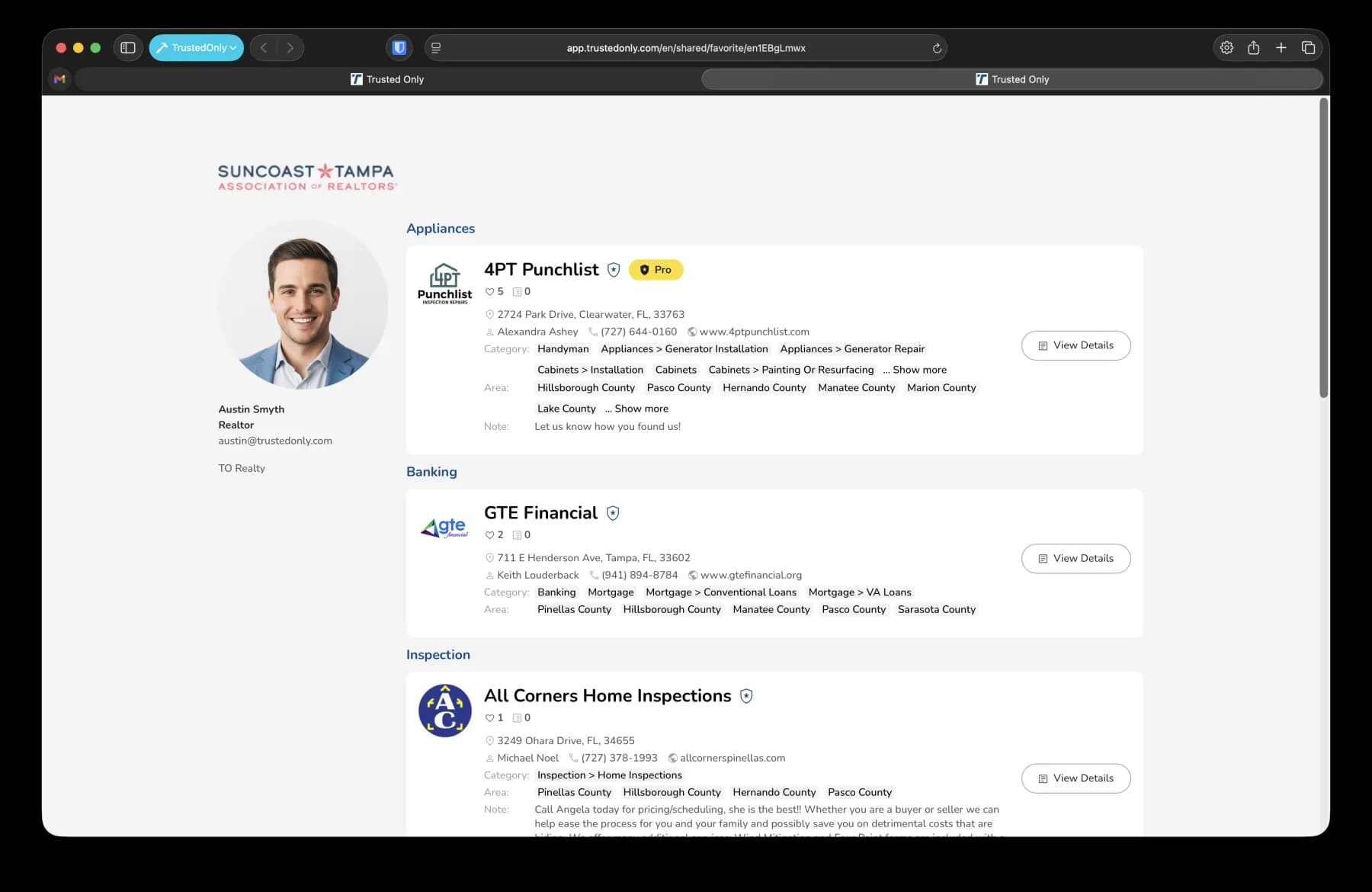Viewport: 1372px width, 892px height.
Task: Reload the current page
Action: (x=937, y=48)
